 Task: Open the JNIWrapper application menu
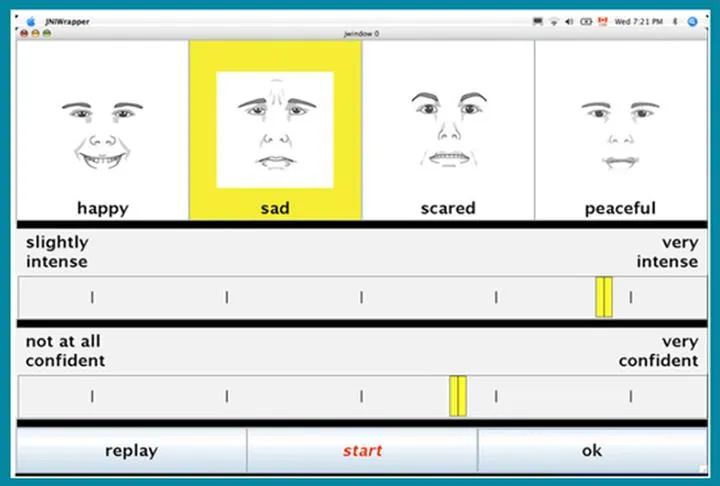click(62, 20)
